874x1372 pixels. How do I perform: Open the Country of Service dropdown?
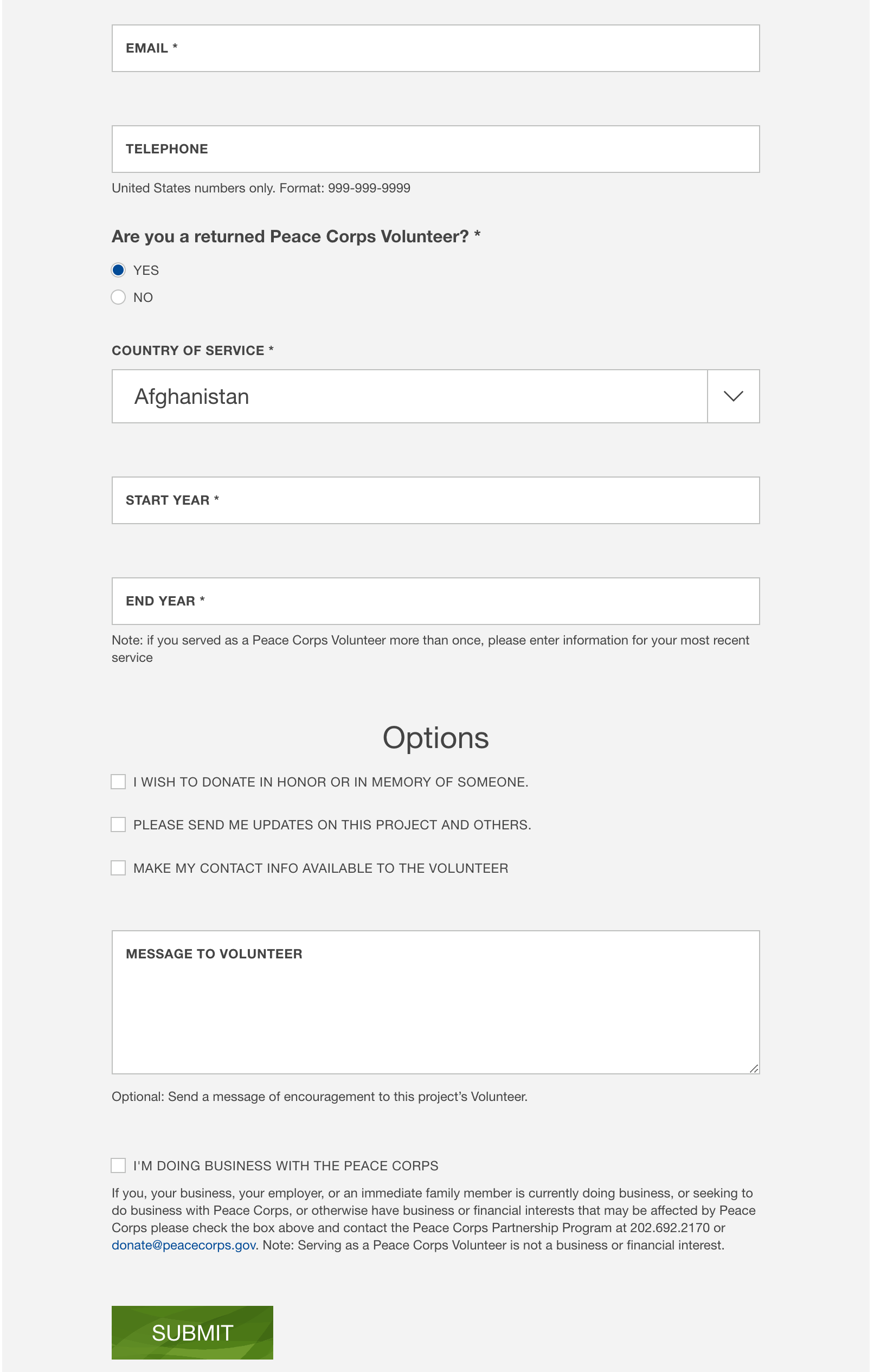pos(409,397)
